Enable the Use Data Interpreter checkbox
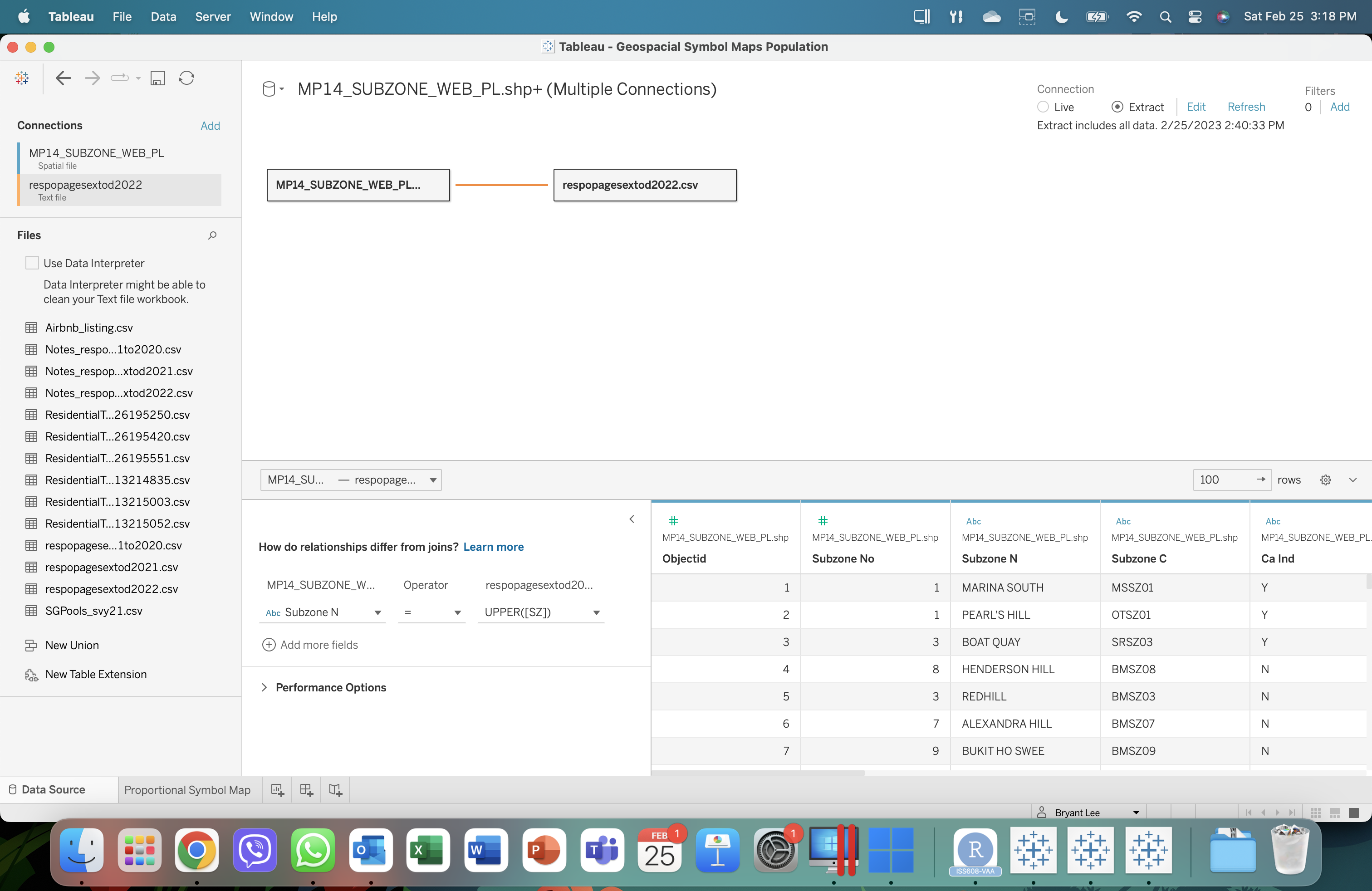This screenshot has width=1372, height=891. coord(32,263)
